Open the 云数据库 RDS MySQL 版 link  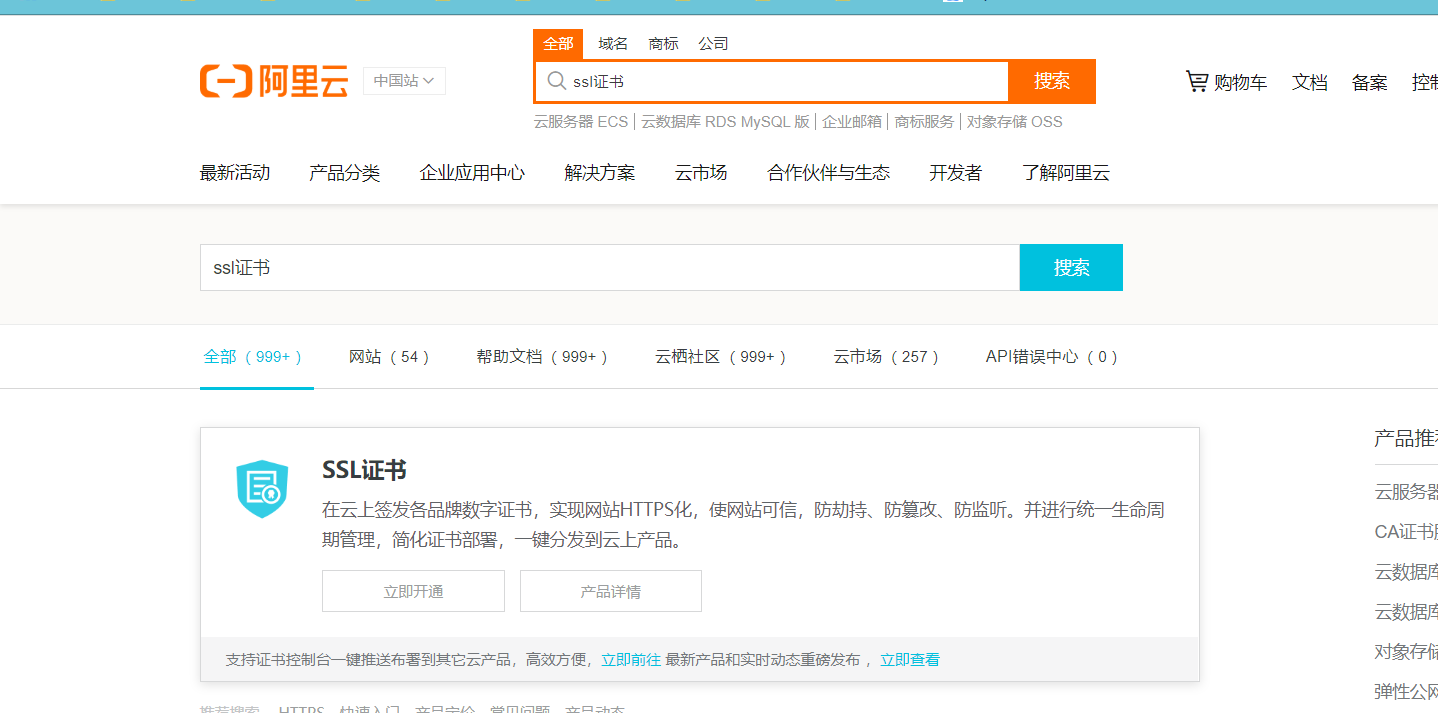pos(725,122)
